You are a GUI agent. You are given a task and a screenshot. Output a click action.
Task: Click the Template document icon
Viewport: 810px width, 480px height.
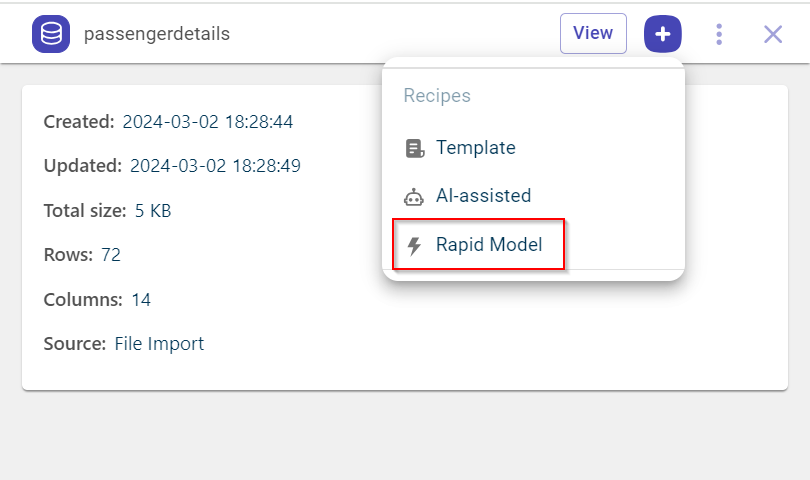coord(414,148)
